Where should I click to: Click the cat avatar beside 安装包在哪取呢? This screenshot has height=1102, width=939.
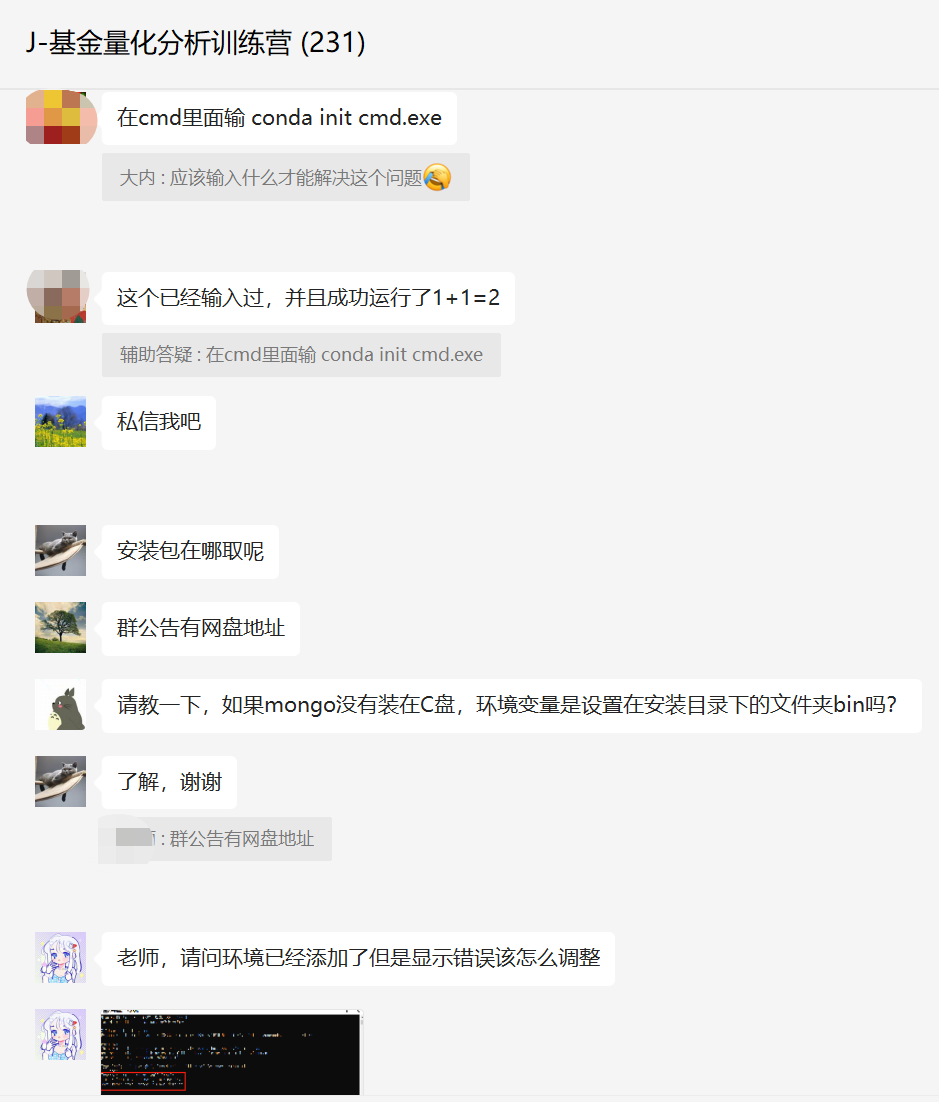[x=60, y=550]
